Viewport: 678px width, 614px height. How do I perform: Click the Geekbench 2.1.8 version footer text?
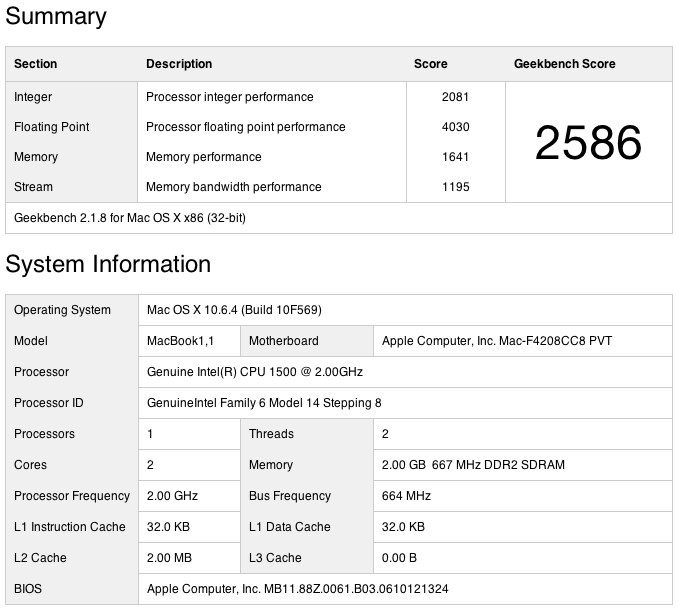coord(130,218)
